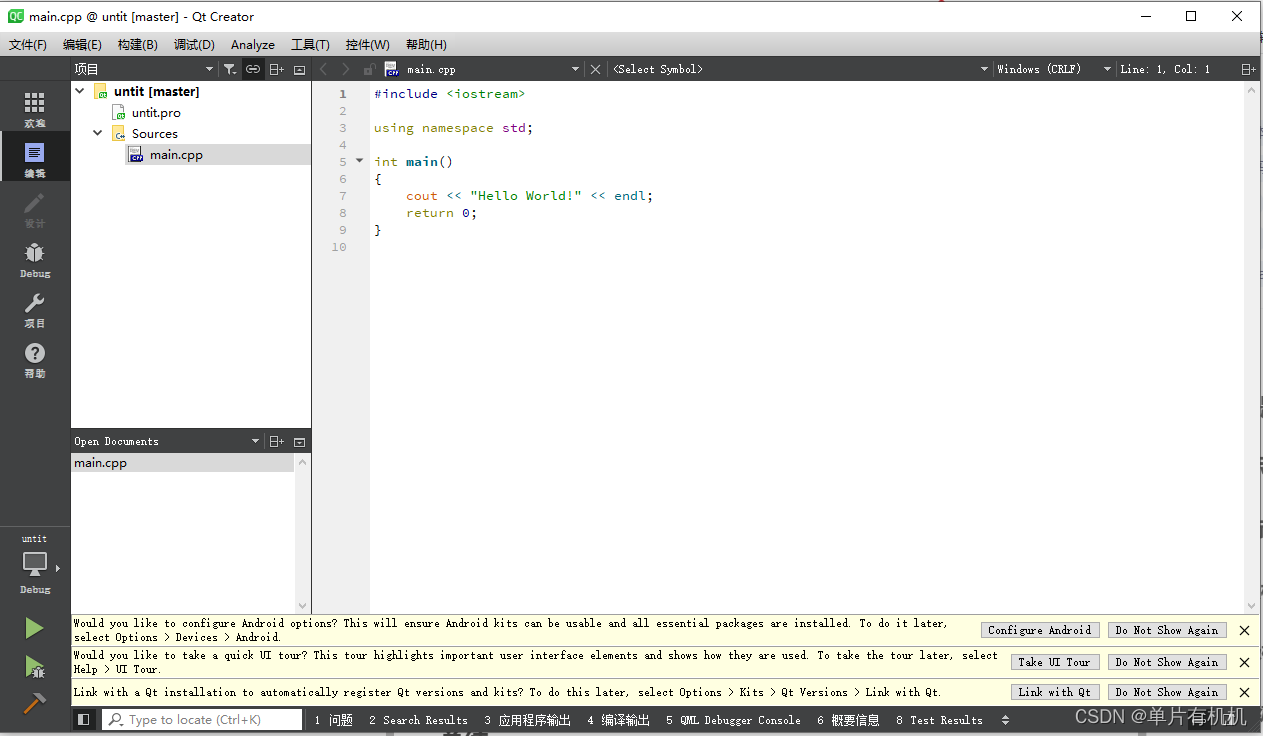Collapse the Sources folder
The image size is (1263, 736).
(98, 133)
